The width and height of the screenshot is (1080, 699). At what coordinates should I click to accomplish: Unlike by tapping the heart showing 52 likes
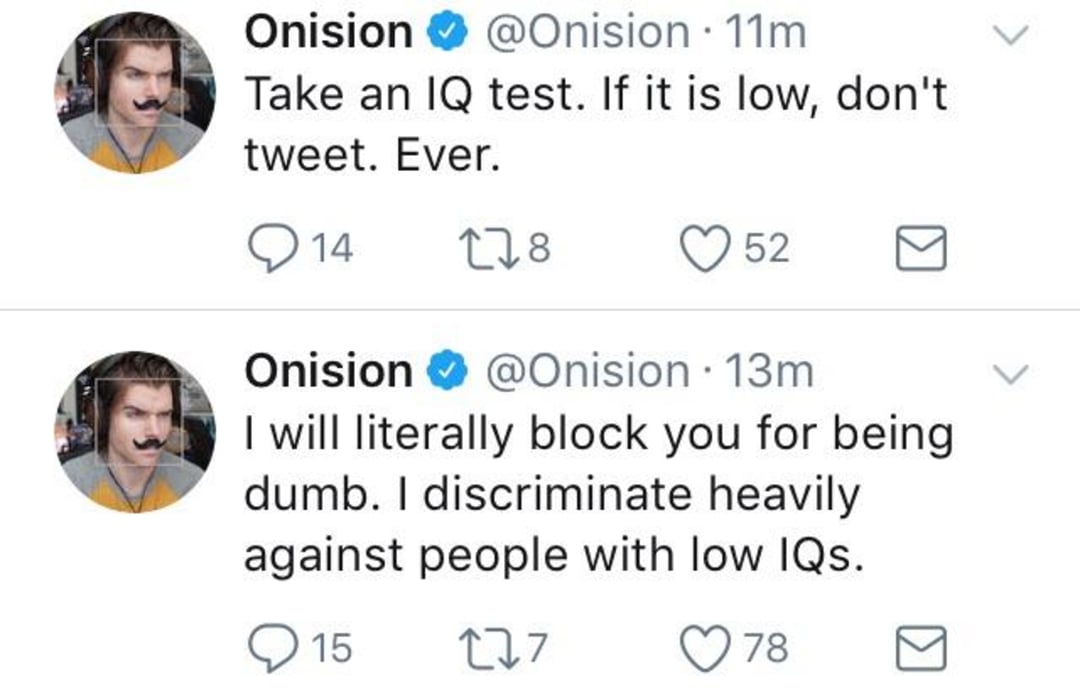pyautogui.click(x=706, y=248)
